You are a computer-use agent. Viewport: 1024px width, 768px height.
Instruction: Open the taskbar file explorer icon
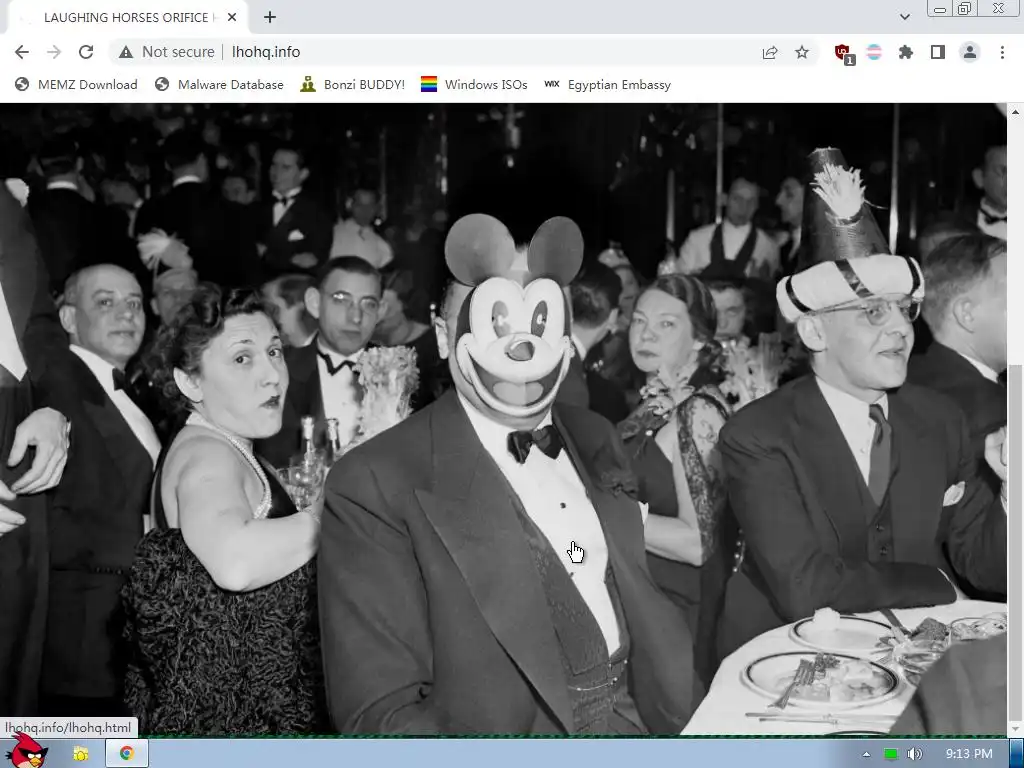coord(81,754)
